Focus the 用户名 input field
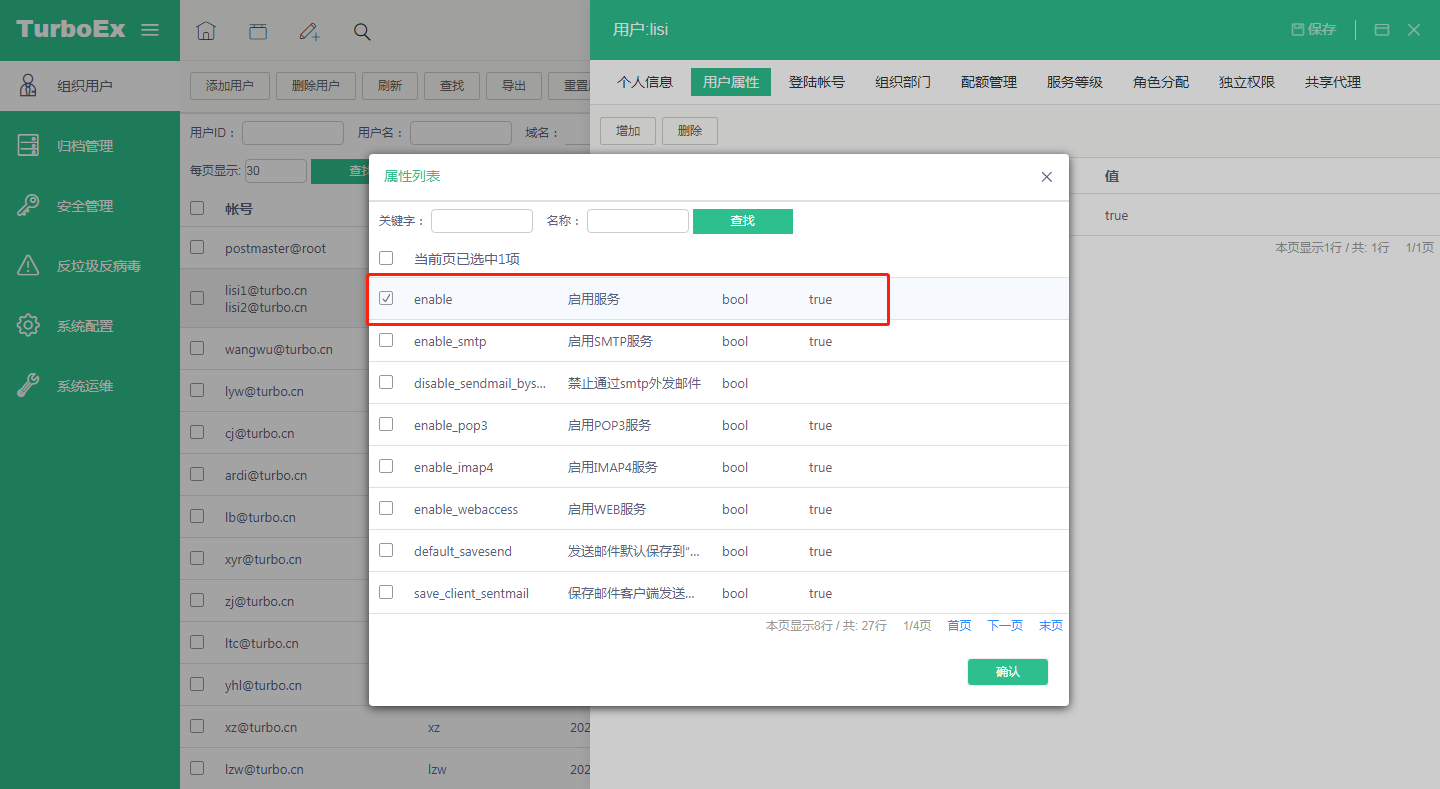Viewport: 1440px width, 789px height. 461,133
